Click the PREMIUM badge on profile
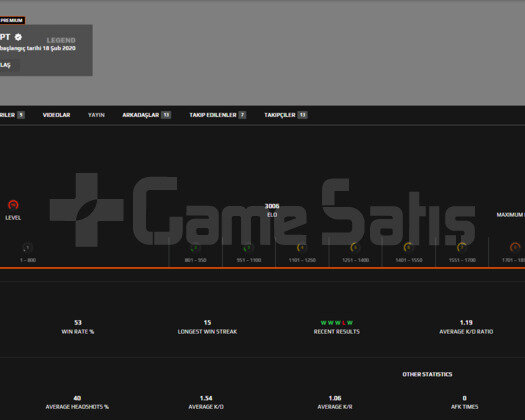The width and height of the screenshot is (525, 420). 12,20
